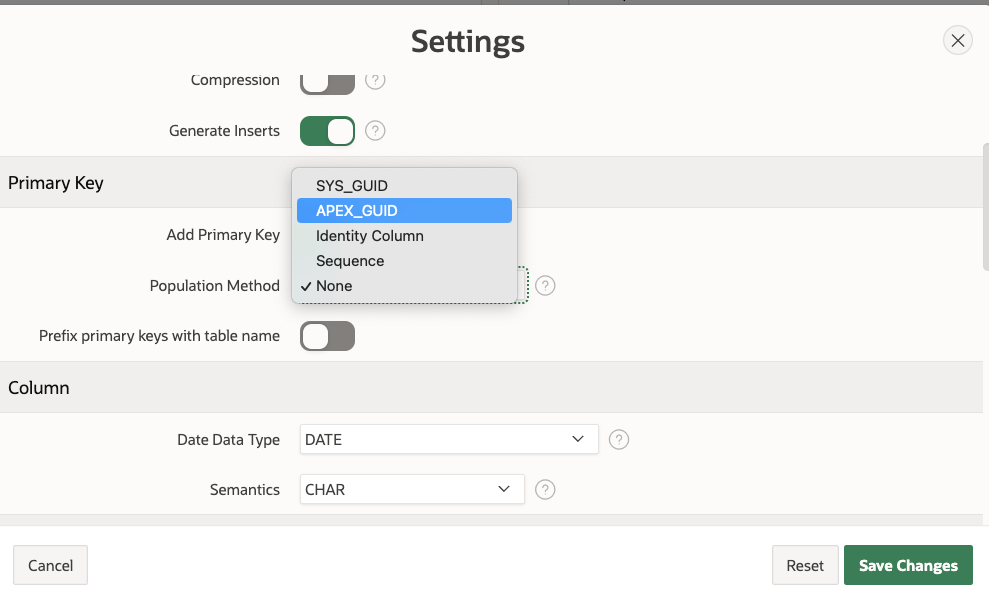Cancel the Settings dialog
This screenshot has height=601, width=989.
click(x=50, y=565)
